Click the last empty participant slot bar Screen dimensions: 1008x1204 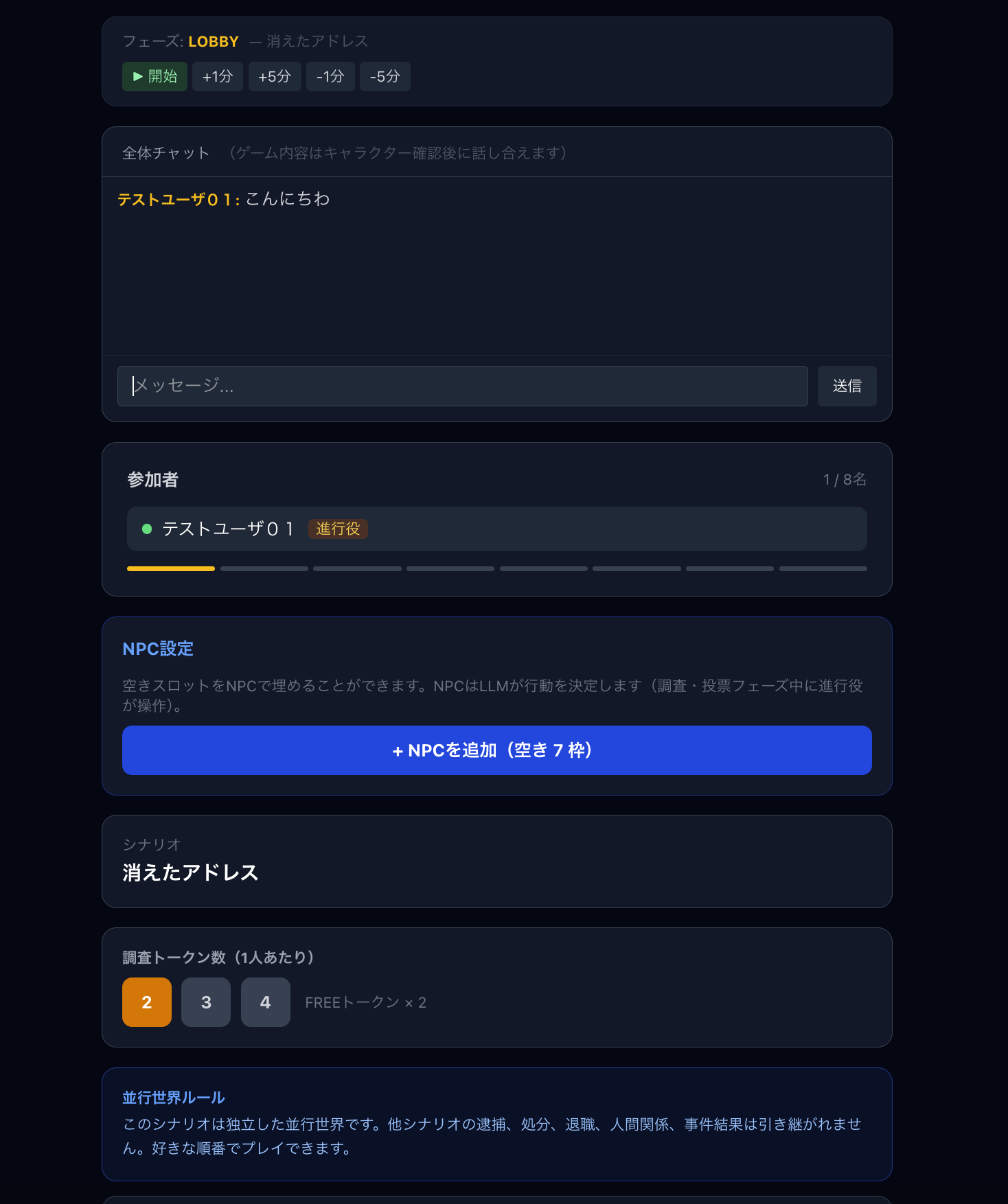click(823, 568)
